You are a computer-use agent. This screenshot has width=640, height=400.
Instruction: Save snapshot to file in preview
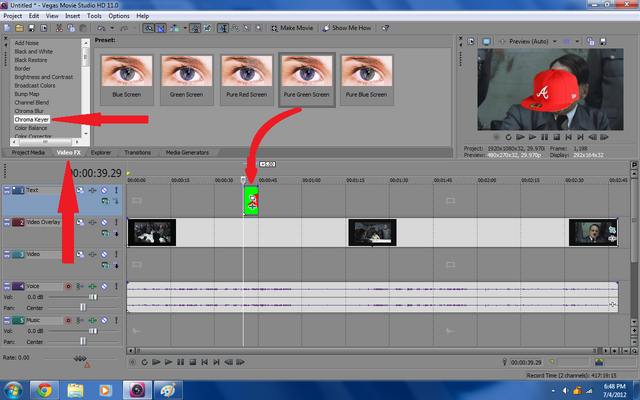pos(602,41)
